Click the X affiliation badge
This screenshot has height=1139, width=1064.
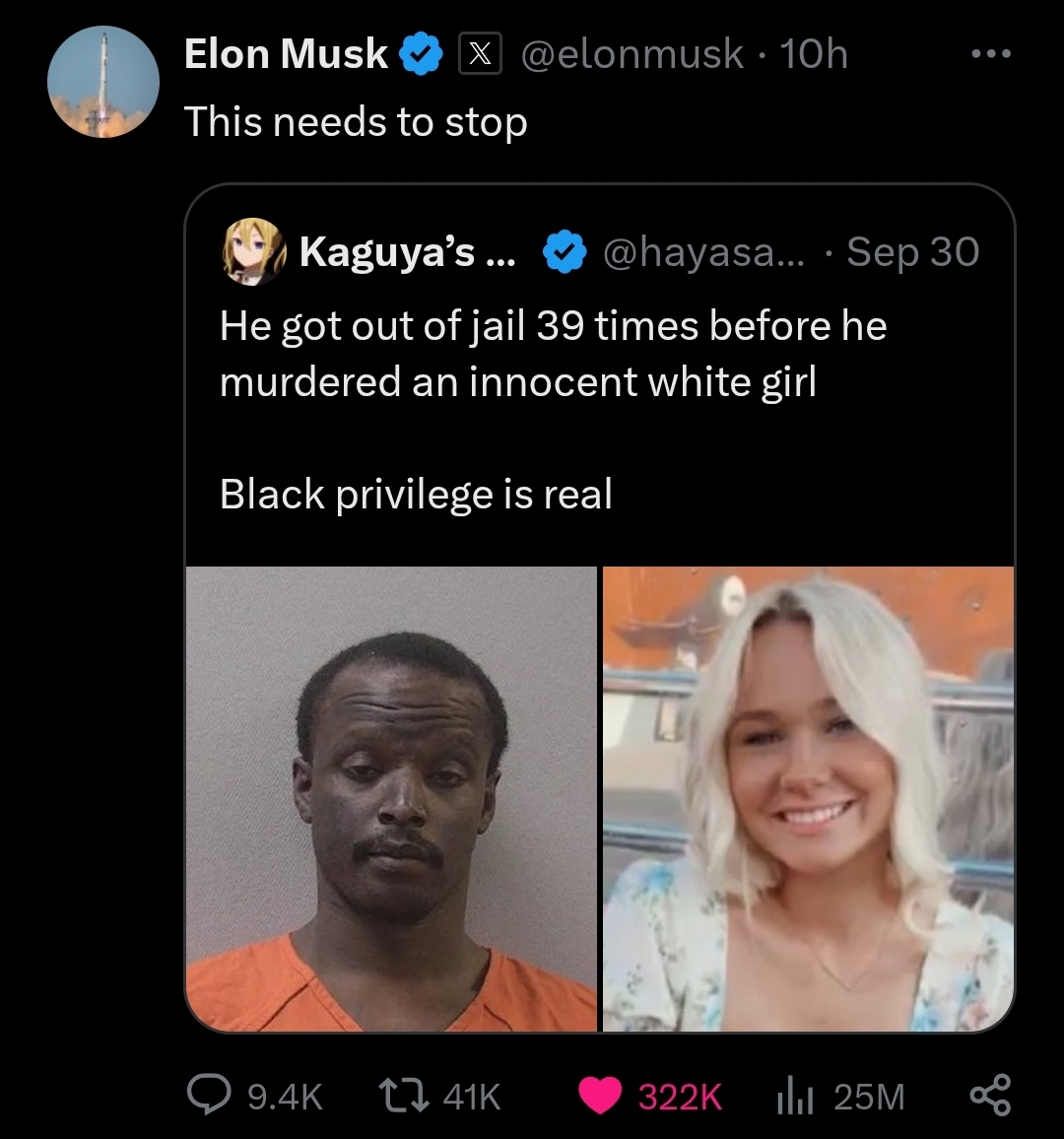point(480,54)
